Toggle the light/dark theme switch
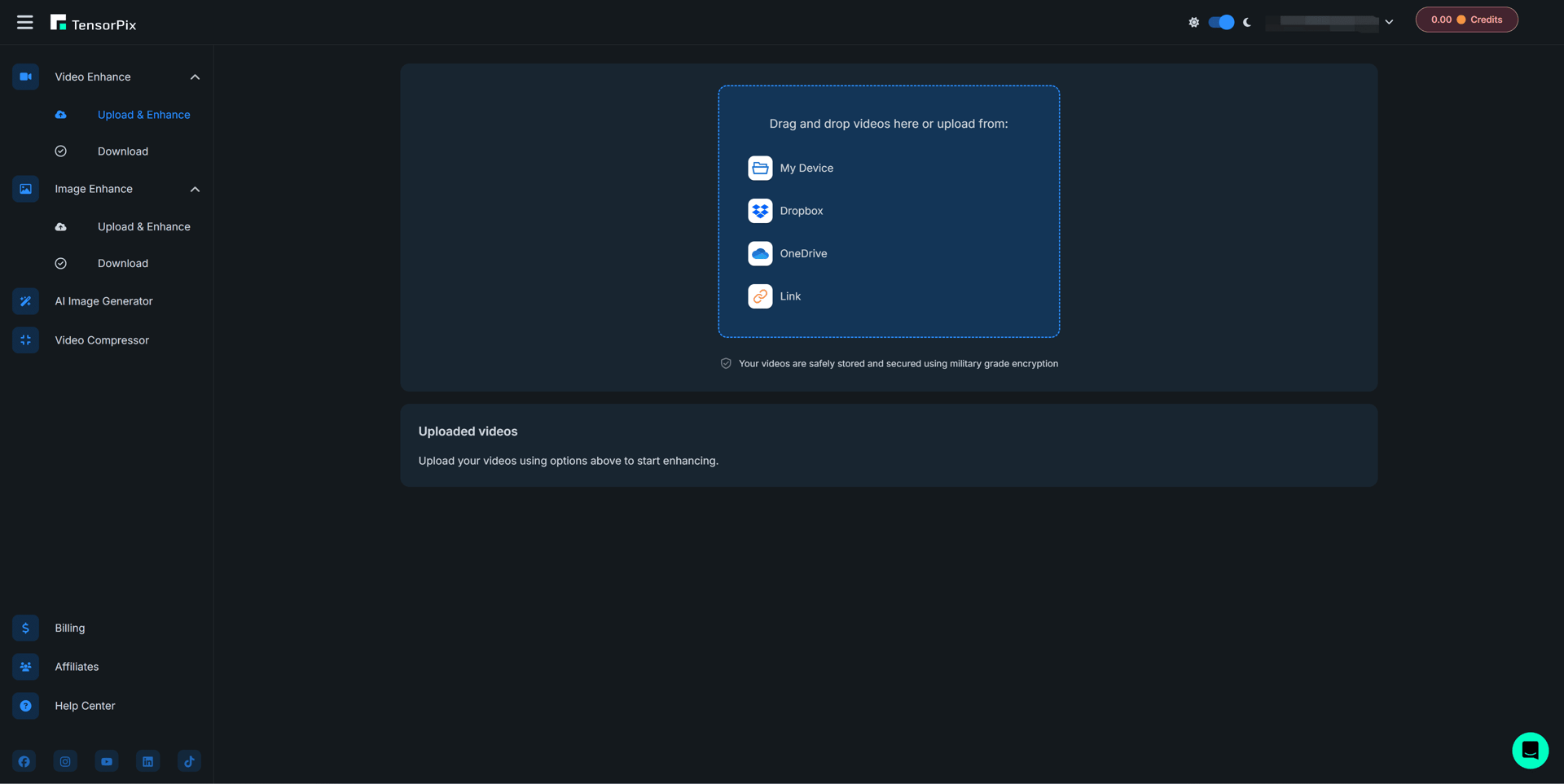The height and width of the screenshot is (784, 1564). coord(1220,22)
